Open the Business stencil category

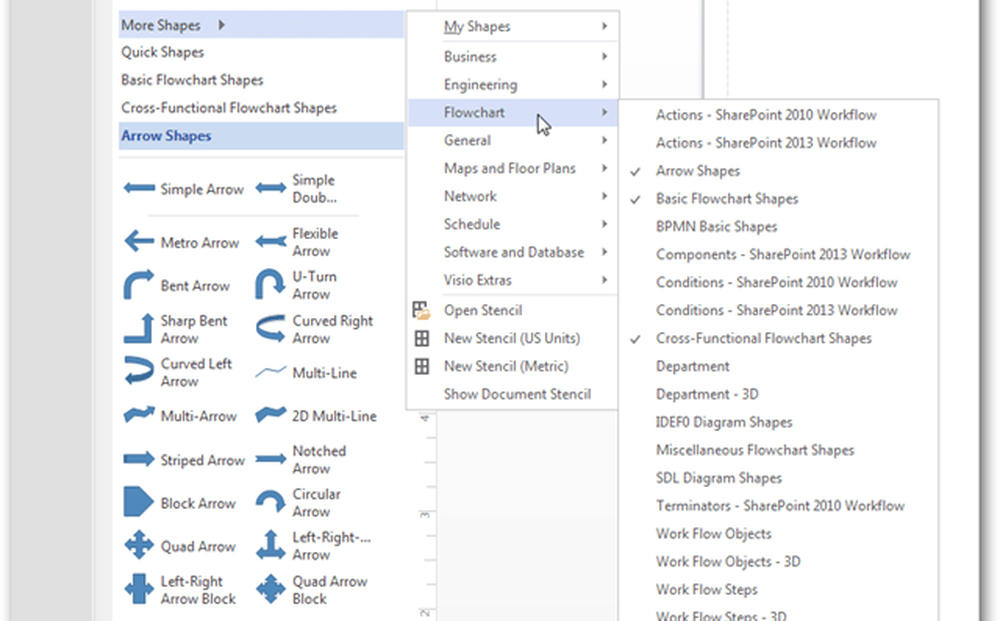point(513,57)
